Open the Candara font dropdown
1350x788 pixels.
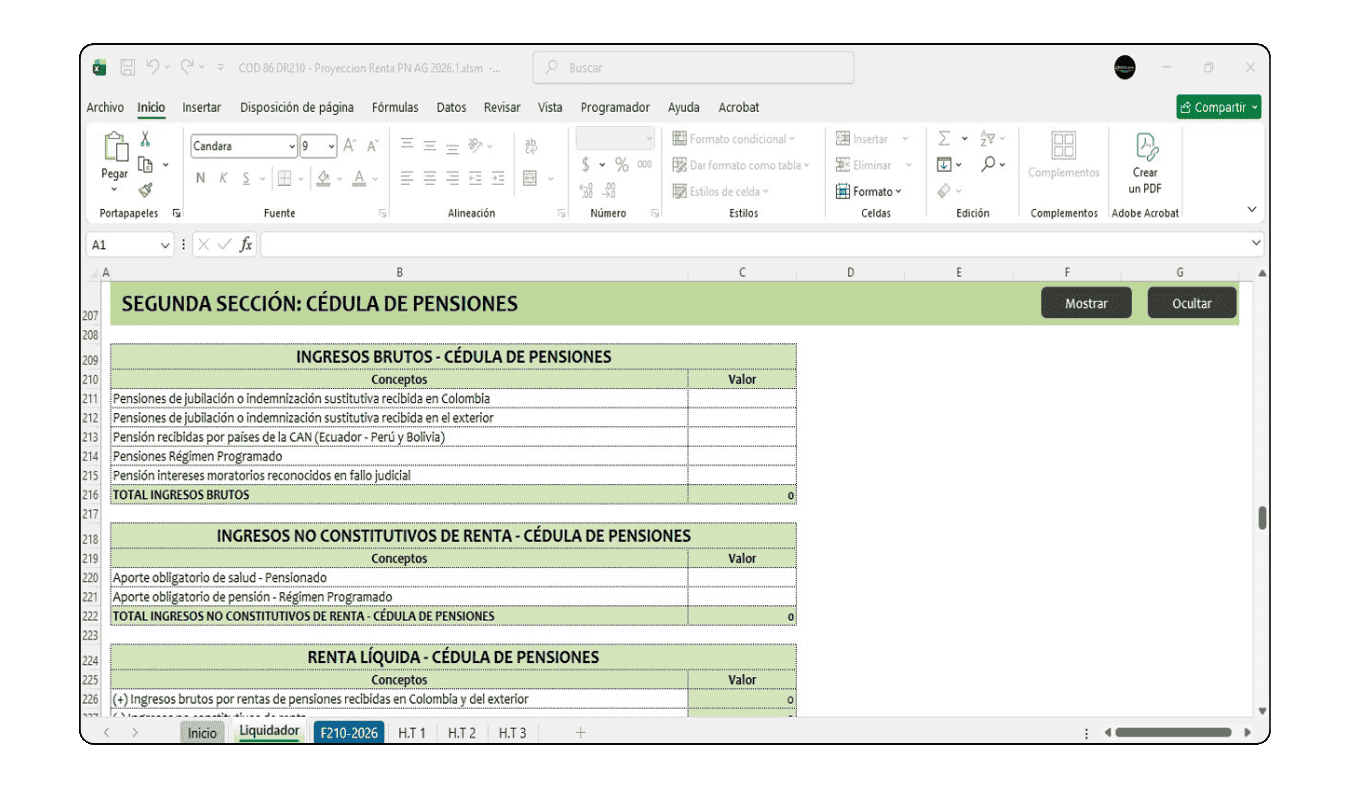click(291, 146)
